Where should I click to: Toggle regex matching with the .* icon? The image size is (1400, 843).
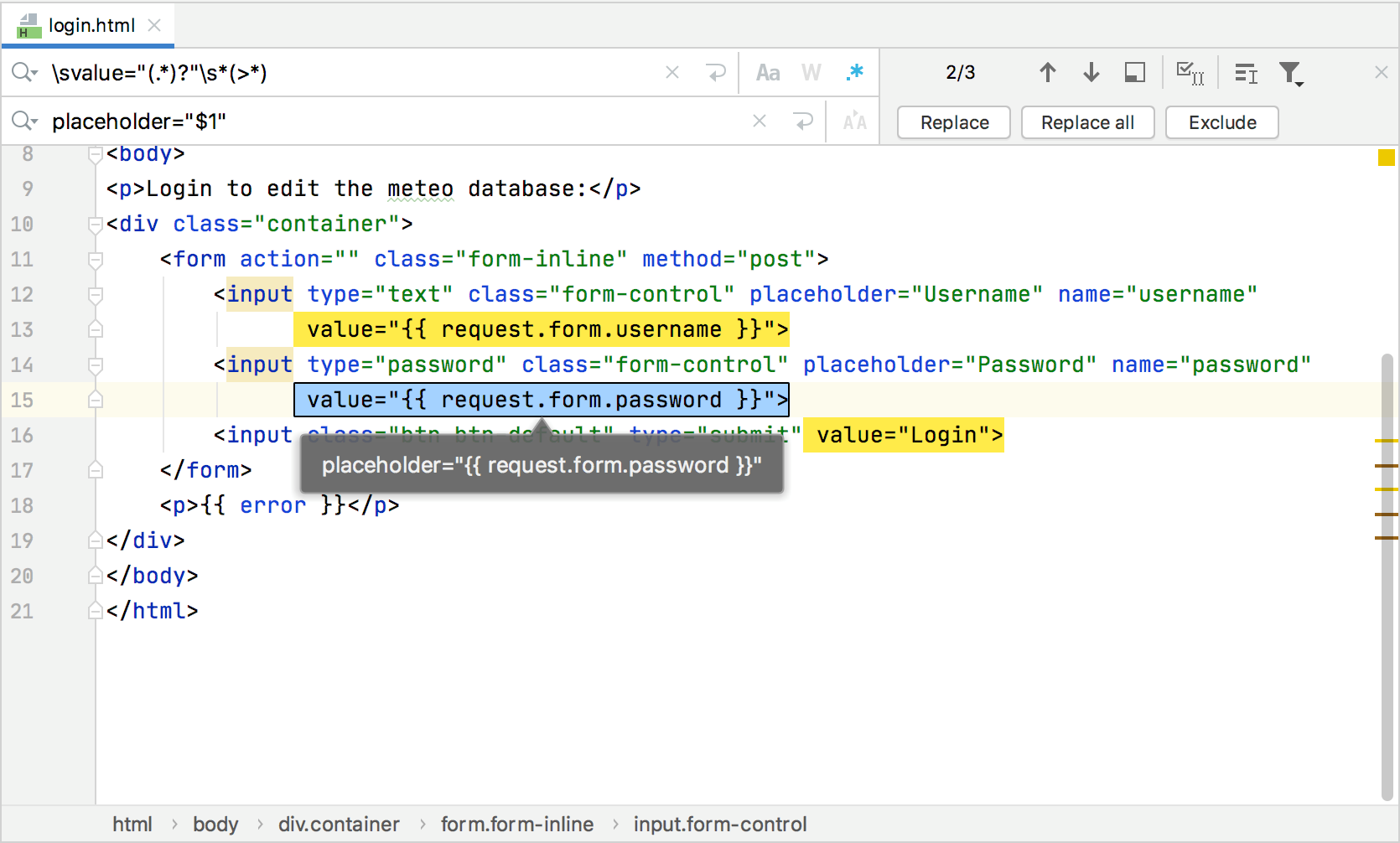tap(854, 73)
